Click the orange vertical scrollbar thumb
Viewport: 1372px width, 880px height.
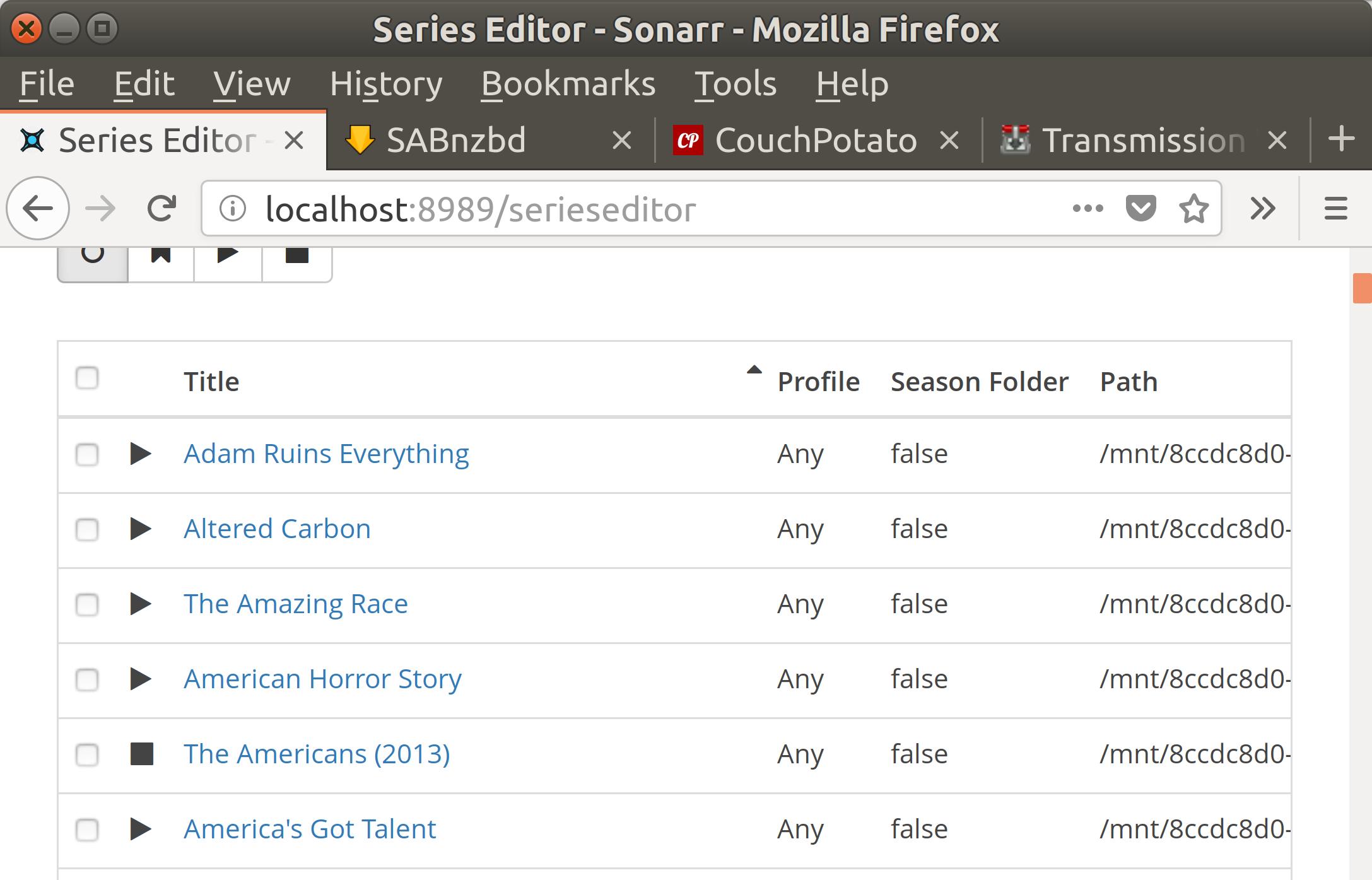[x=1362, y=288]
